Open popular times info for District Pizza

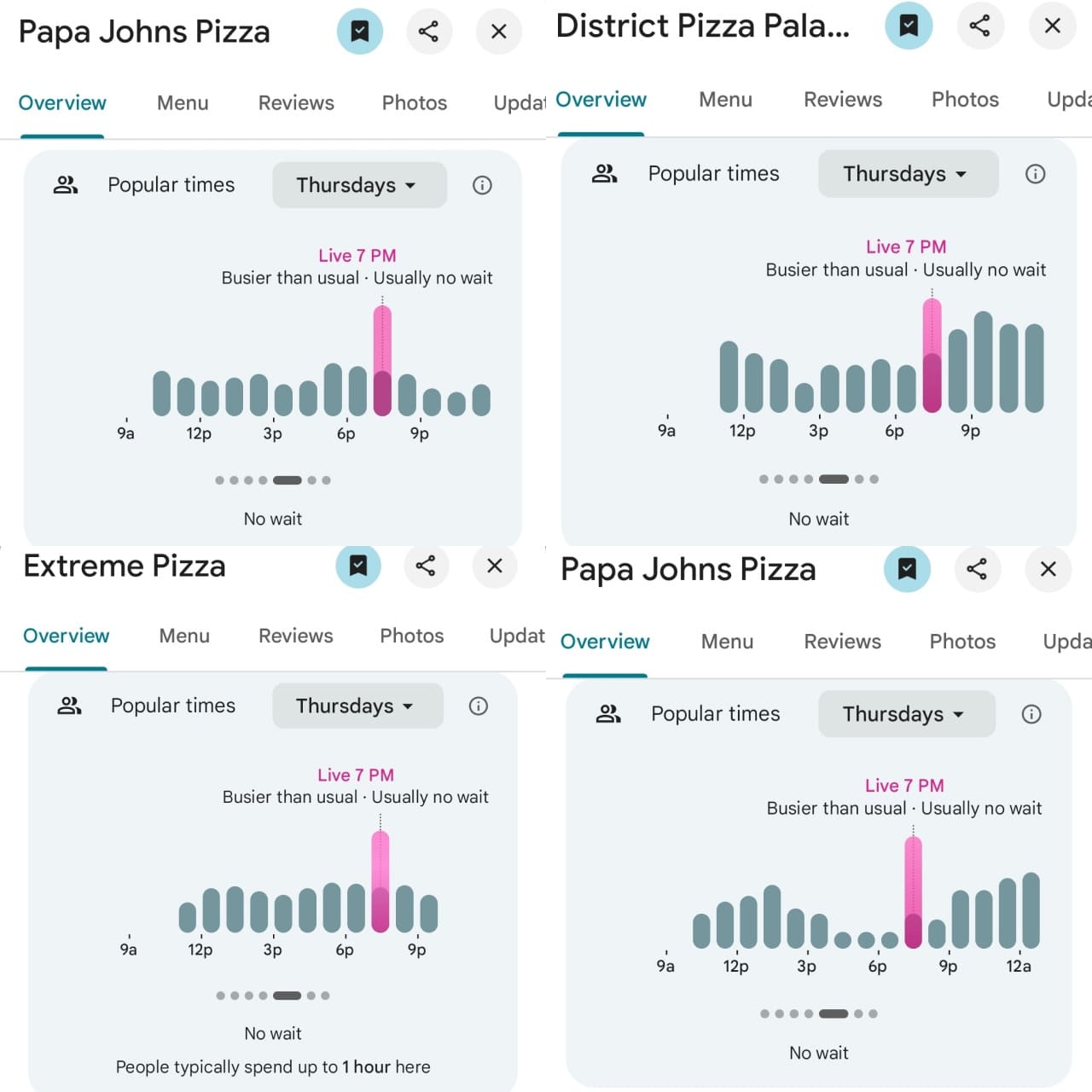click(1035, 174)
